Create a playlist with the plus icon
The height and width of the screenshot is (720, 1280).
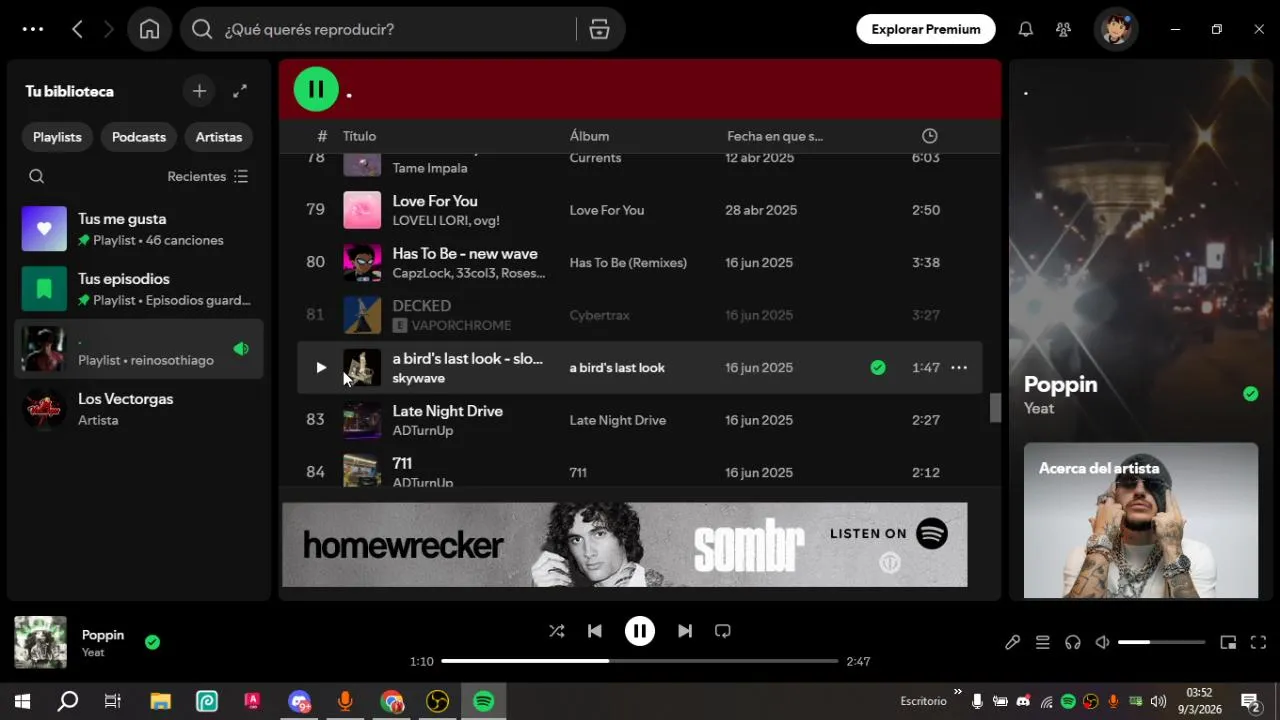(199, 91)
